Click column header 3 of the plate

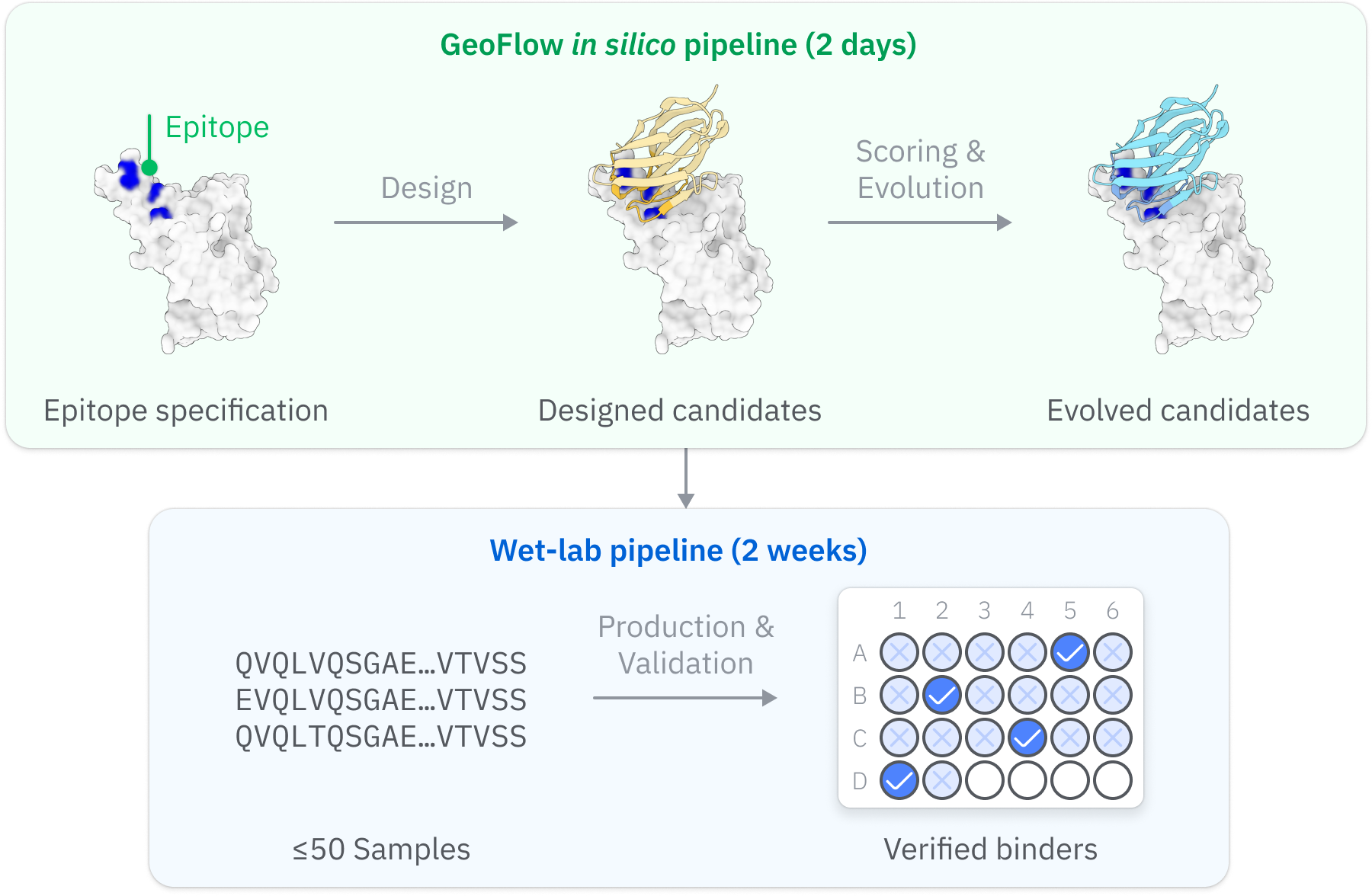[985, 611]
